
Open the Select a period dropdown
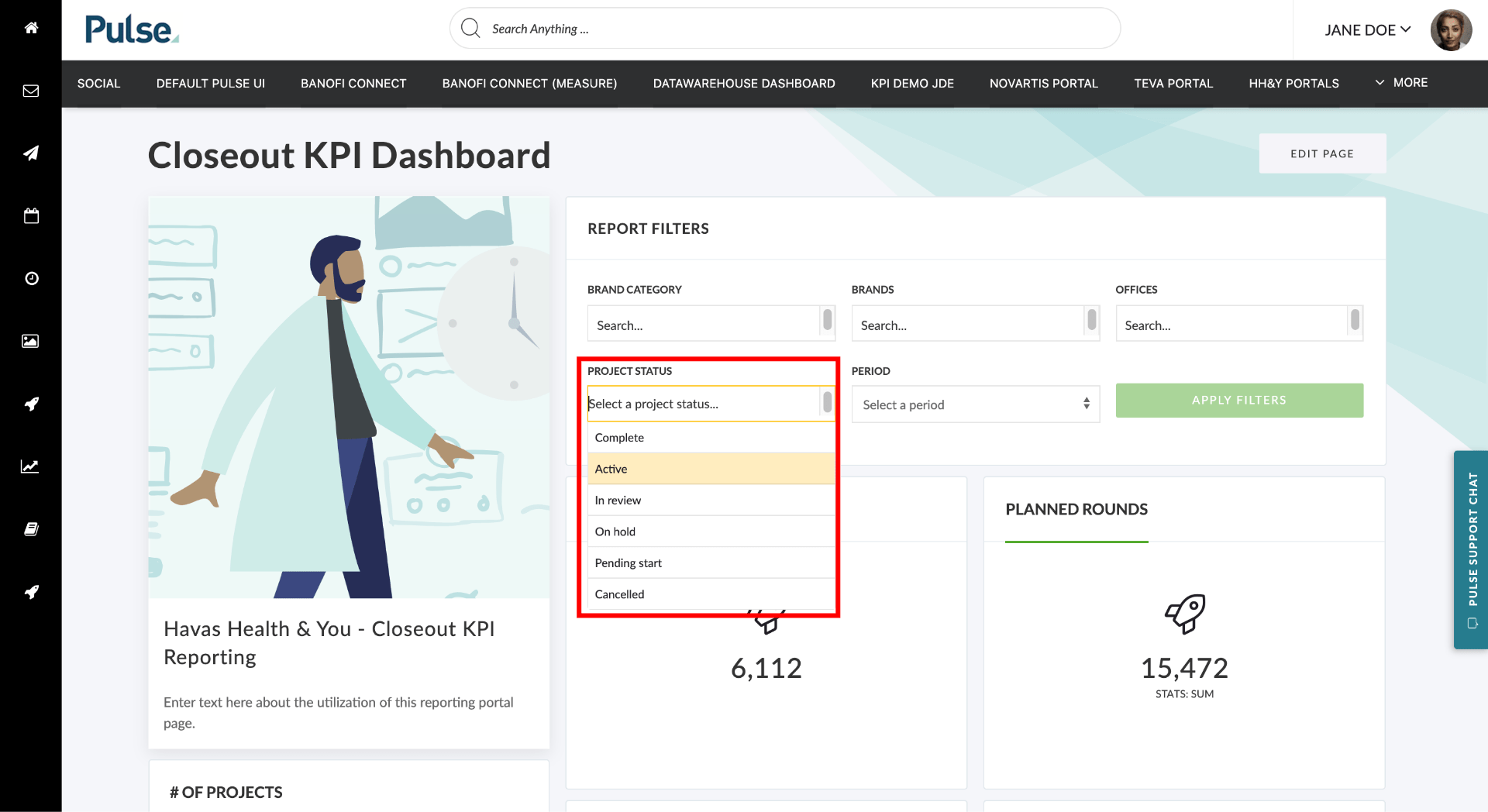click(976, 404)
